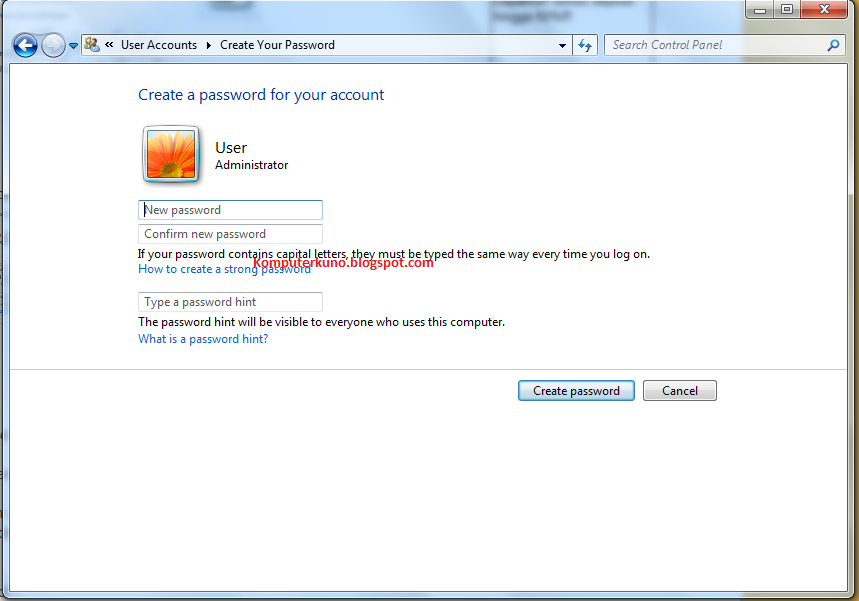Click the Forward navigation arrow button

tap(53, 45)
